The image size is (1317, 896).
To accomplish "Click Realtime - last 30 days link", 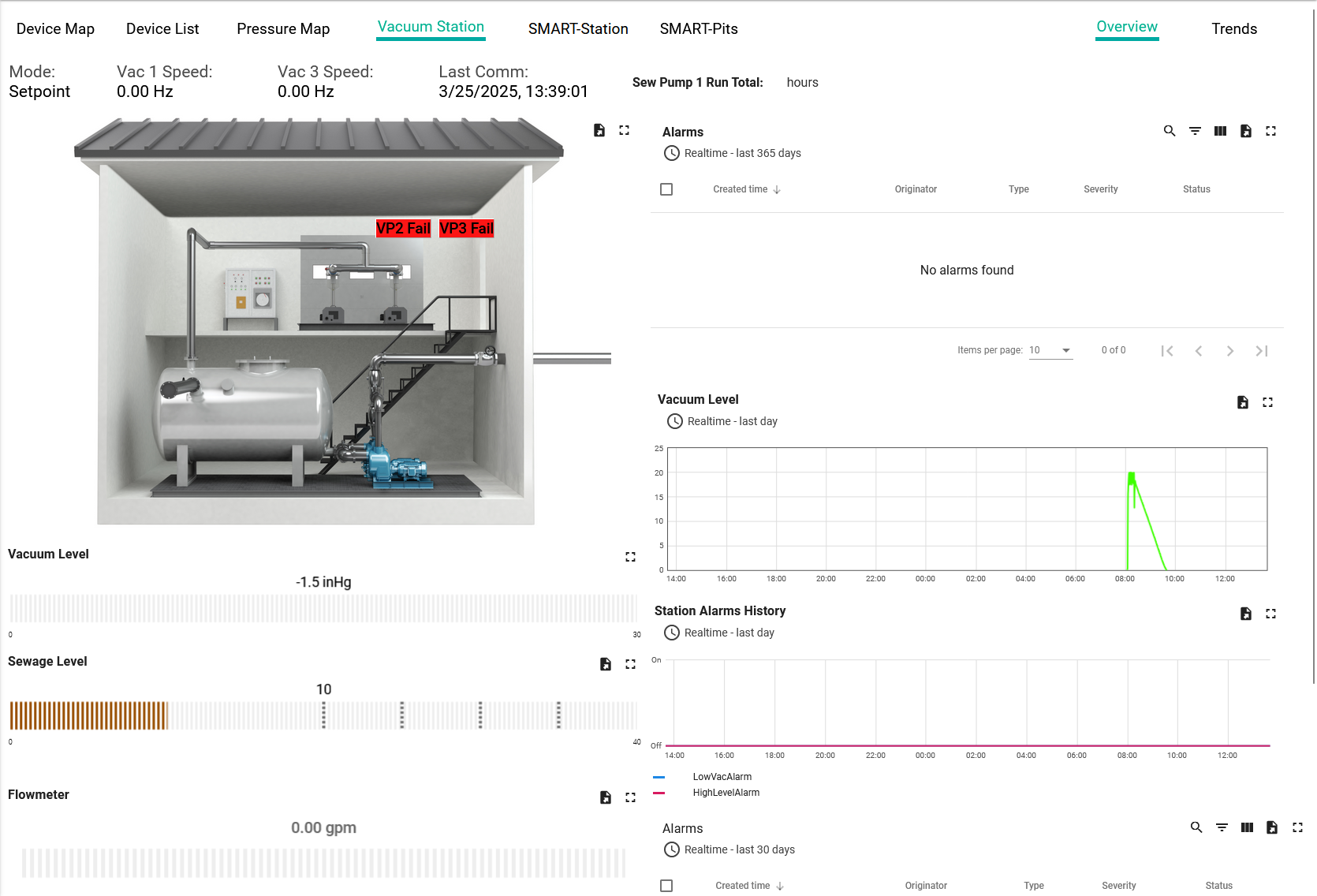I will (x=739, y=849).
